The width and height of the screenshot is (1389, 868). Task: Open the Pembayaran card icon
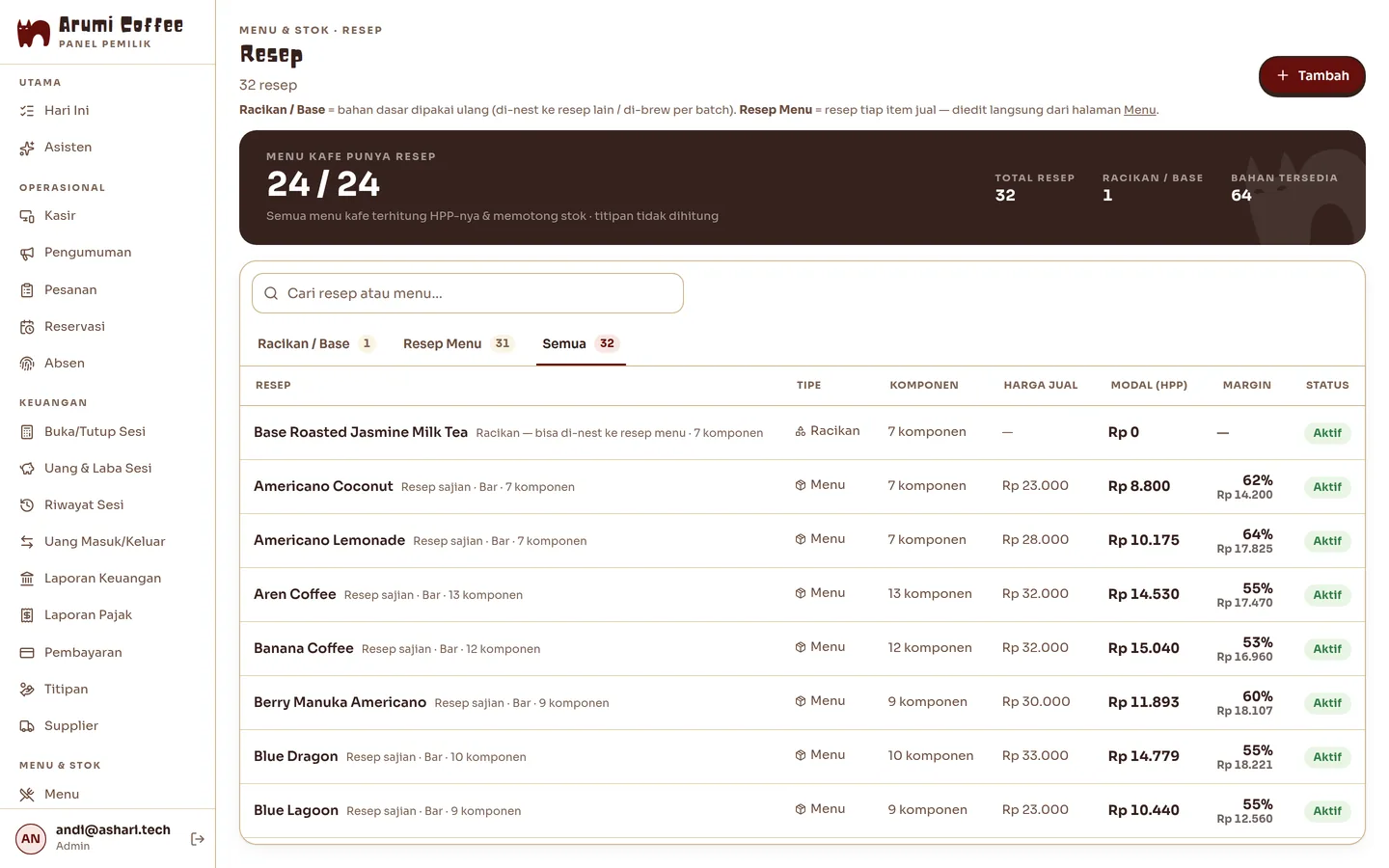[x=27, y=653]
